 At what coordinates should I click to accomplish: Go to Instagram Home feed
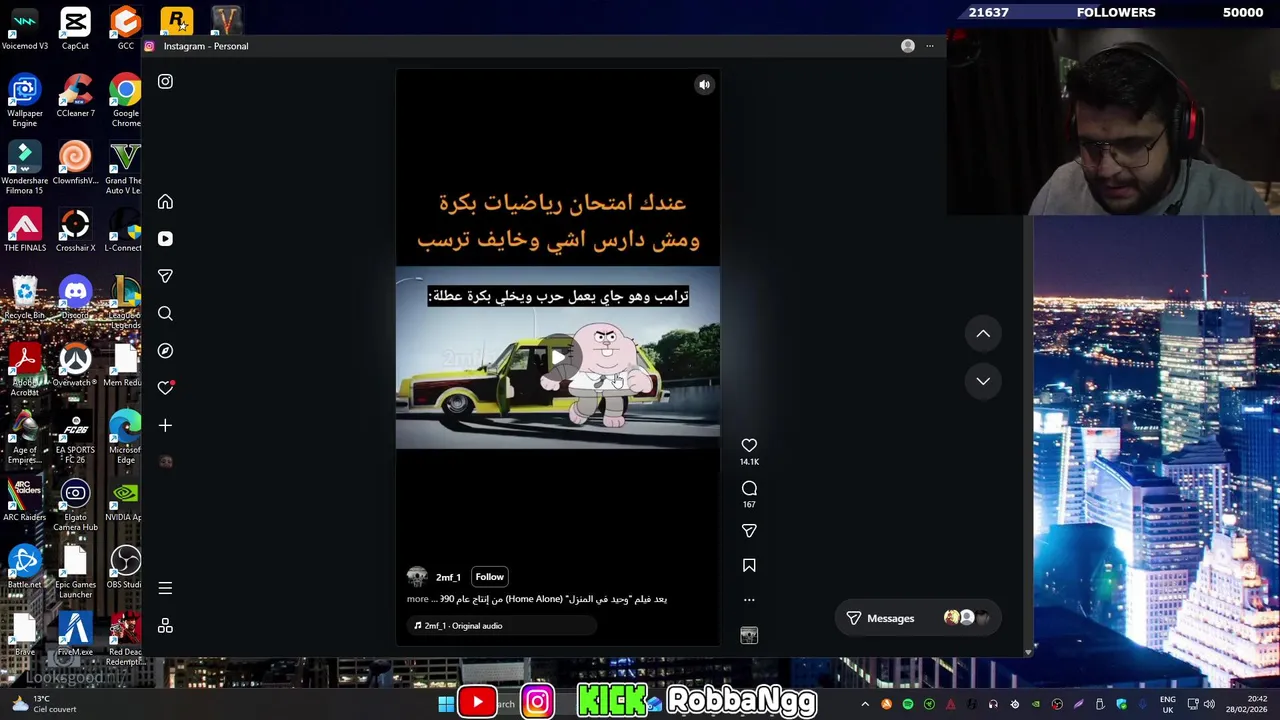click(x=165, y=202)
